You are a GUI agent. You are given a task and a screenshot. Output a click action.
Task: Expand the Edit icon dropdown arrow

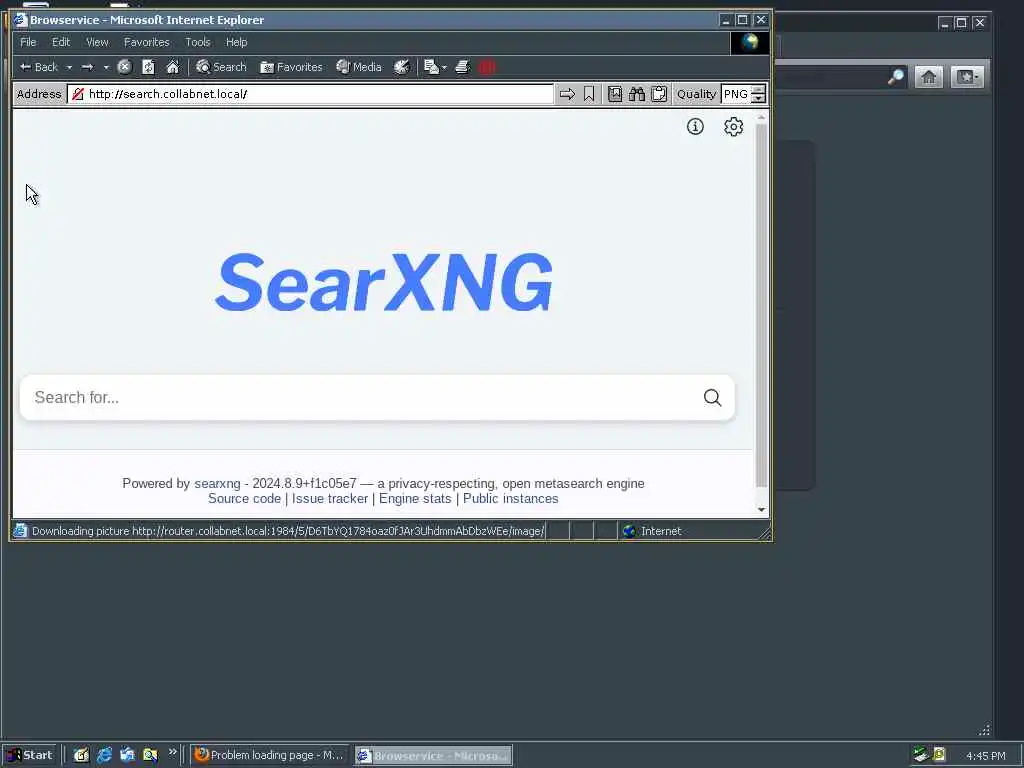(x=445, y=67)
